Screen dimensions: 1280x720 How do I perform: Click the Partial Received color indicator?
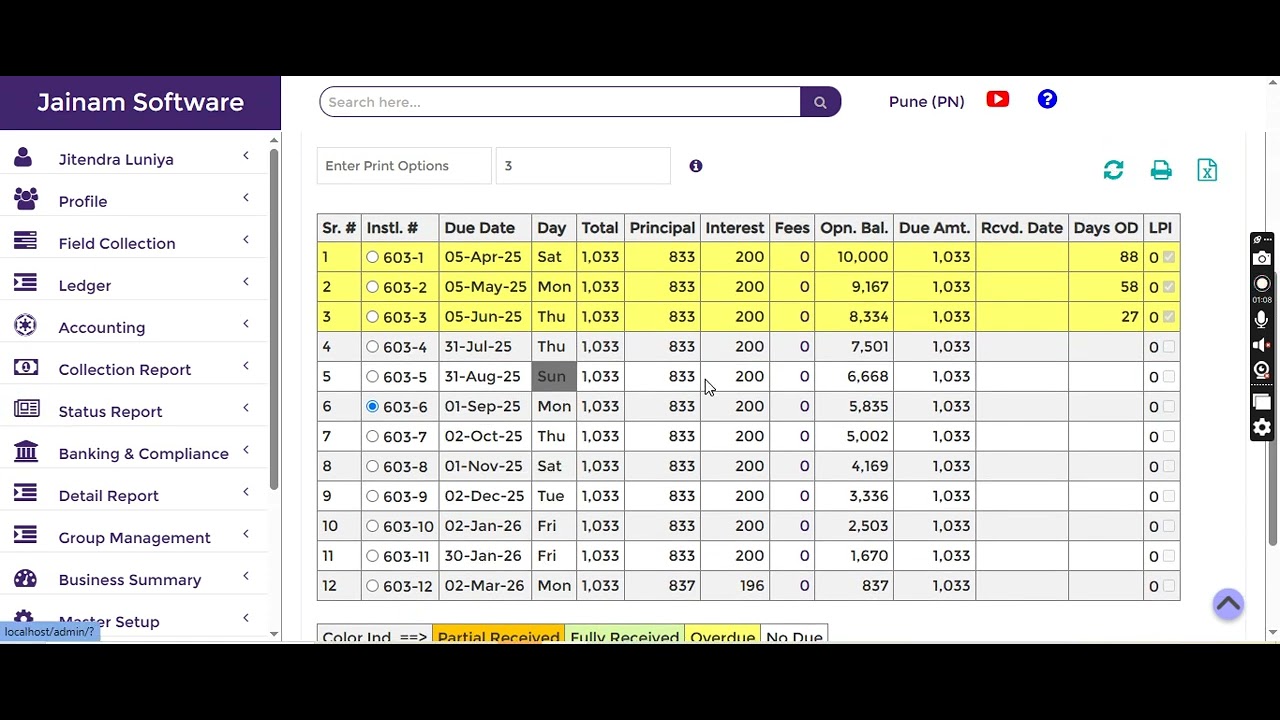pyautogui.click(x=498, y=634)
